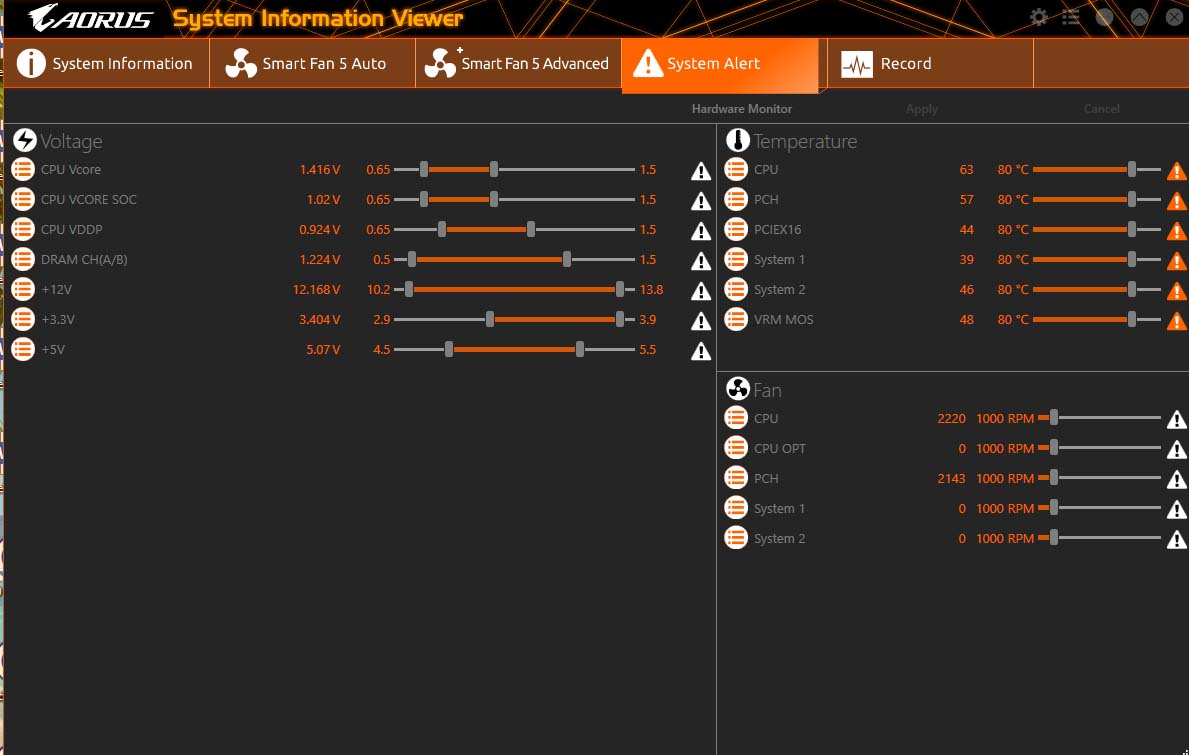Image resolution: width=1189 pixels, height=755 pixels.
Task: Open the Record tab
Action: tap(930, 64)
